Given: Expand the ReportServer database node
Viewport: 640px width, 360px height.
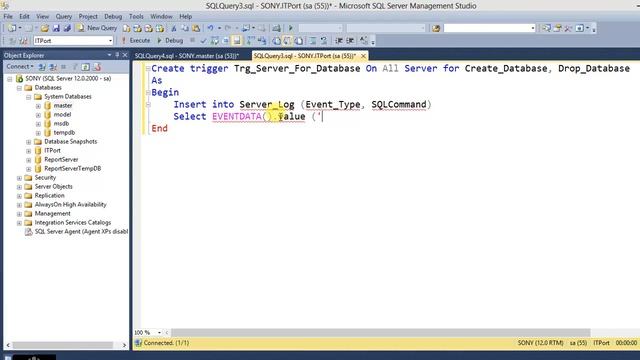Looking at the screenshot, I should pyautogui.click(x=29, y=160).
